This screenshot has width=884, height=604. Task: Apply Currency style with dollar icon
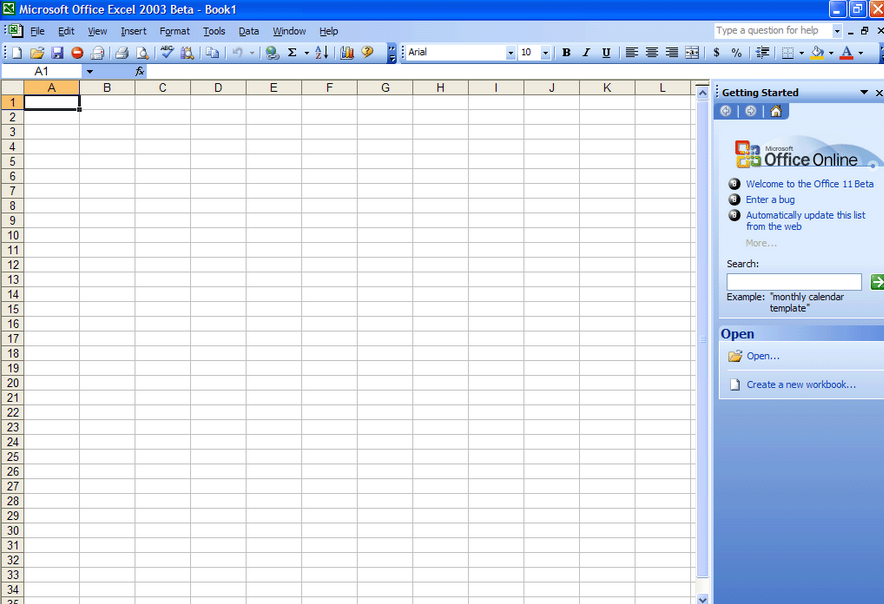(x=717, y=52)
